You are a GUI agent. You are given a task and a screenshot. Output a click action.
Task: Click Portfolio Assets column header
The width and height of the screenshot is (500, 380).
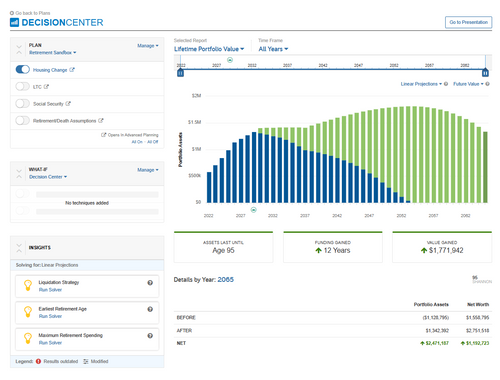click(431, 305)
